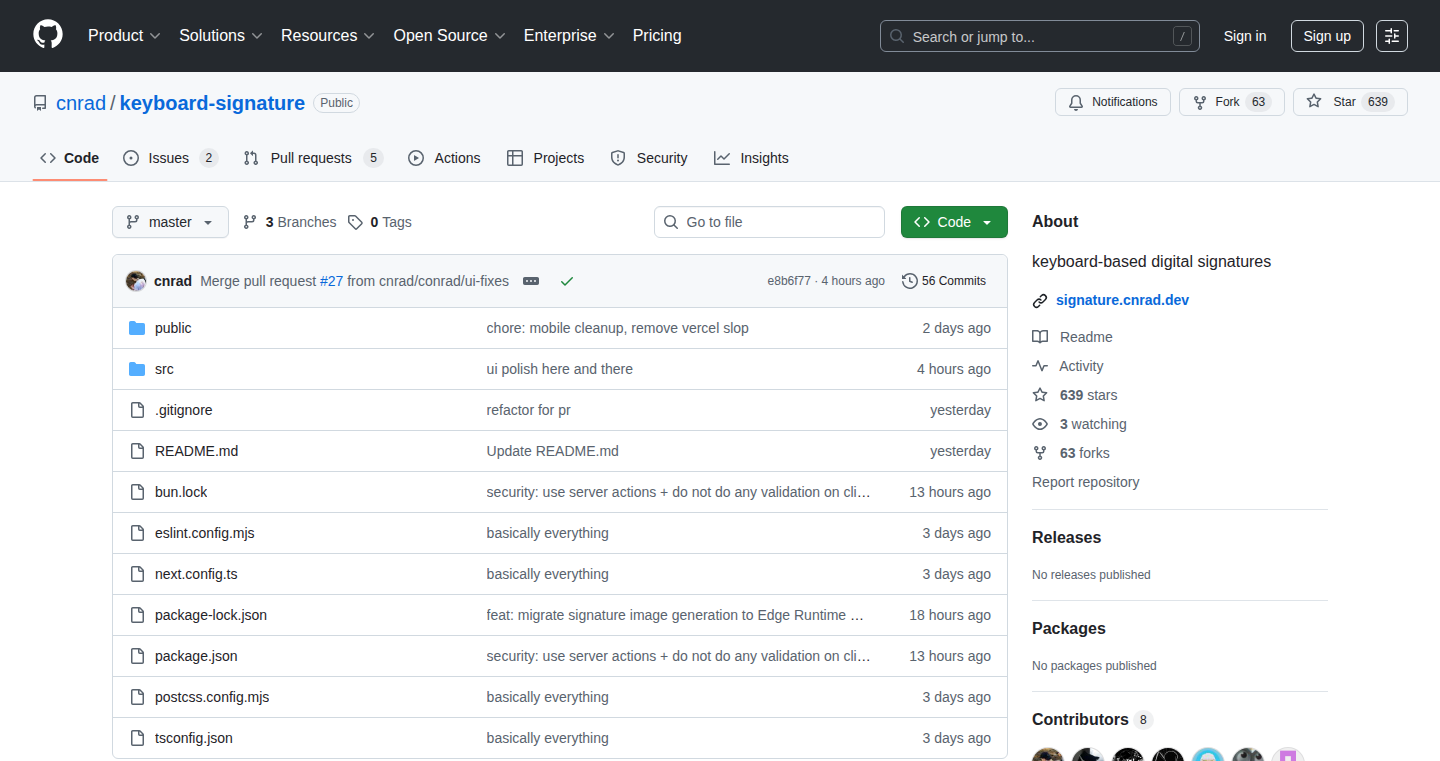Open Notifications for this repository
Image resolution: width=1440 pixels, height=761 pixels.
point(1113,102)
